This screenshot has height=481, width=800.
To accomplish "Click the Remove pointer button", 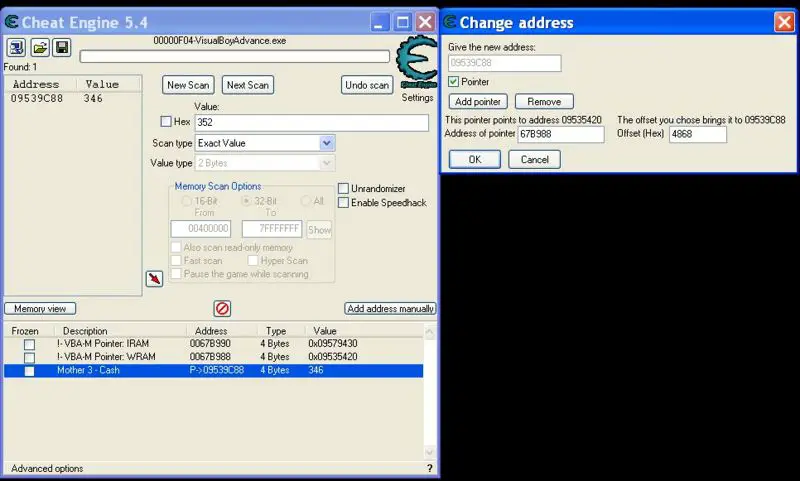I will 544,102.
